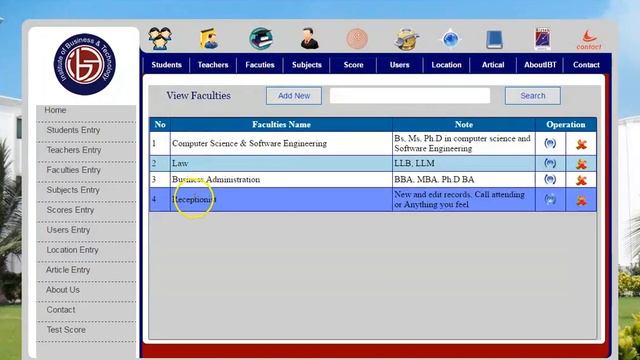Open Students Entry in the sidebar
This screenshot has width=640, height=360.
(73, 130)
